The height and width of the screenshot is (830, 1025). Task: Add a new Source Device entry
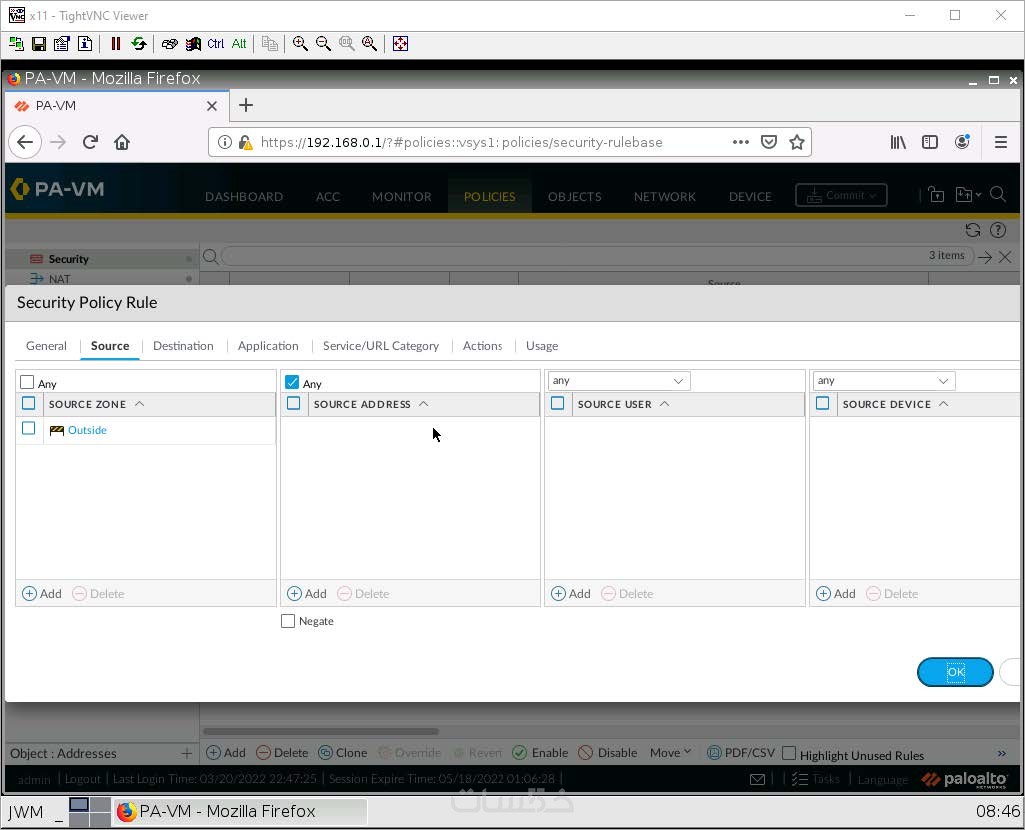click(x=835, y=593)
